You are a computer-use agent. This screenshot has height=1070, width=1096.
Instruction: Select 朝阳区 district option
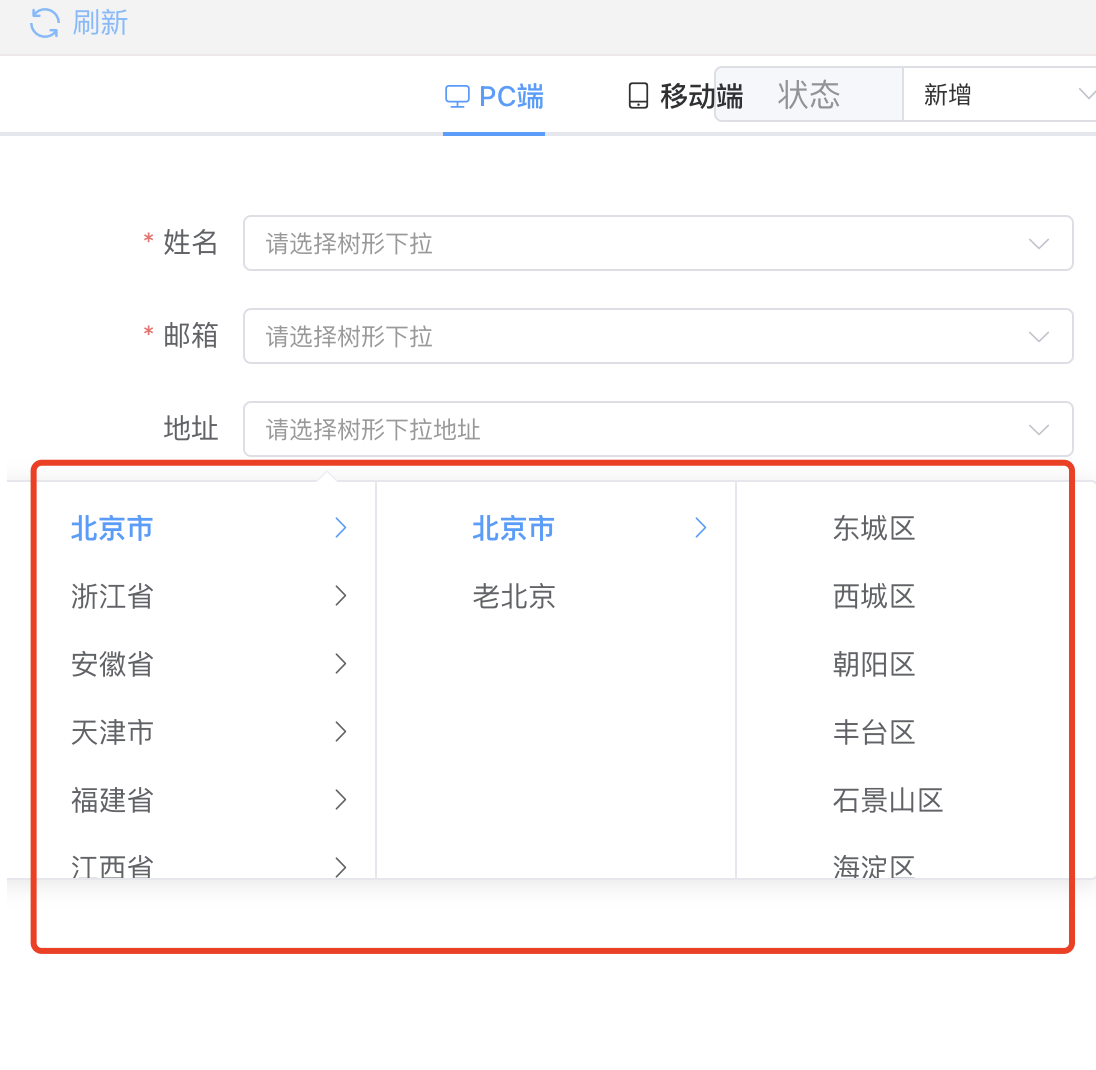point(874,665)
